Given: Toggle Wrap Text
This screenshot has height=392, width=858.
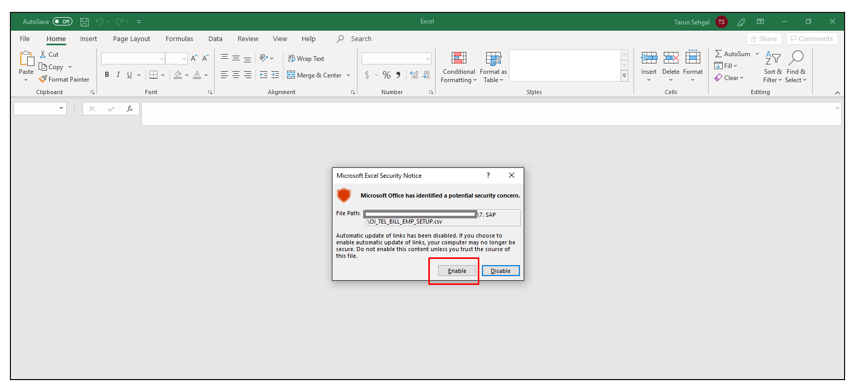Looking at the screenshot, I should coord(306,59).
